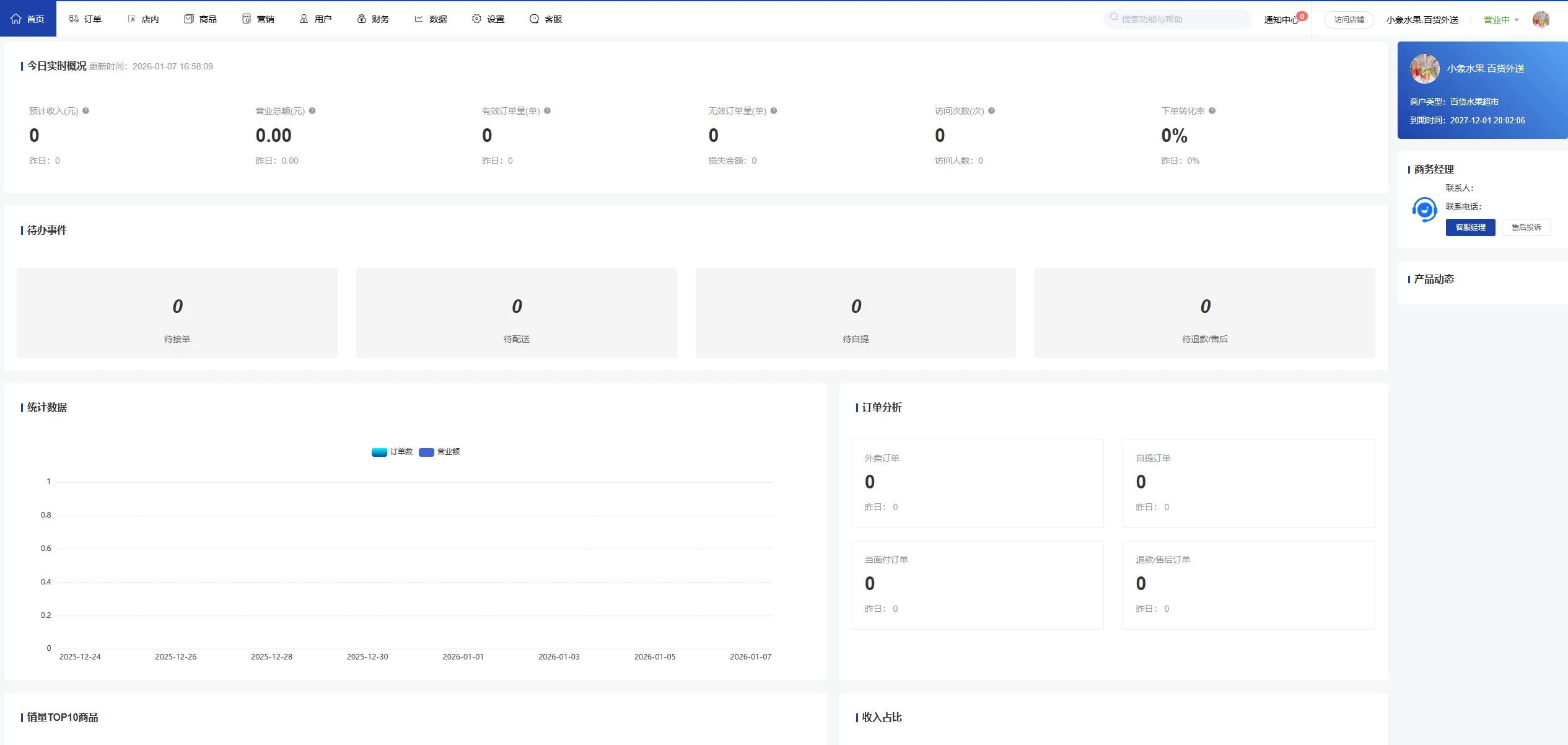The image size is (1568, 745).
Task: Click the 设置 gear icon
Action: [476, 19]
